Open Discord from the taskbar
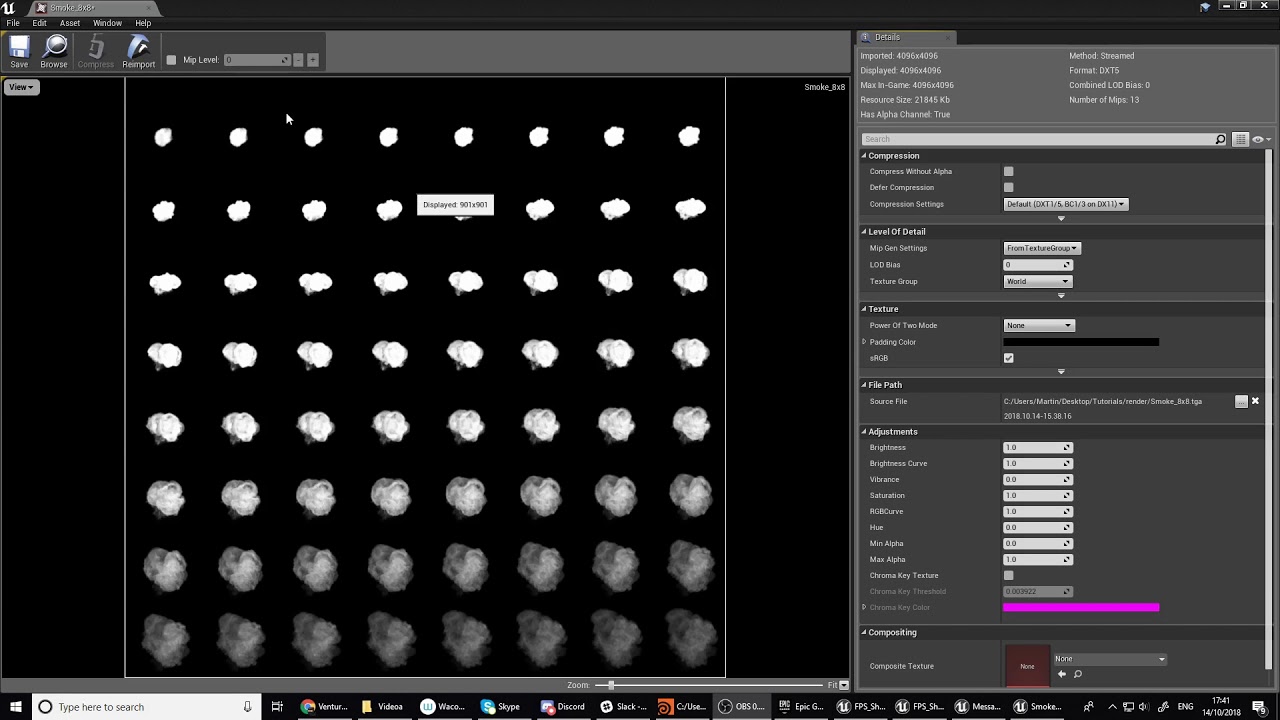Viewport: 1280px width, 720px height. pyautogui.click(x=563, y=706)
